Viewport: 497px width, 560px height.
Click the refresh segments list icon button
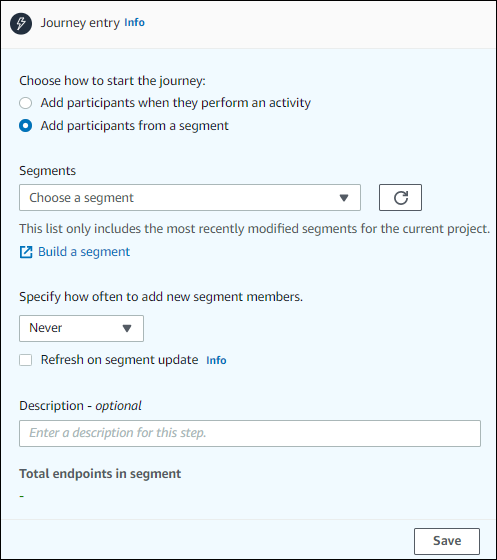400,198
